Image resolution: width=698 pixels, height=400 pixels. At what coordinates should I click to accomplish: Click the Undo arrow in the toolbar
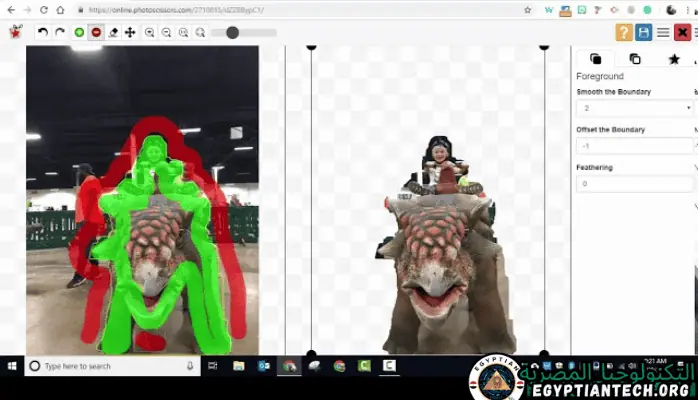coord(42,32)
